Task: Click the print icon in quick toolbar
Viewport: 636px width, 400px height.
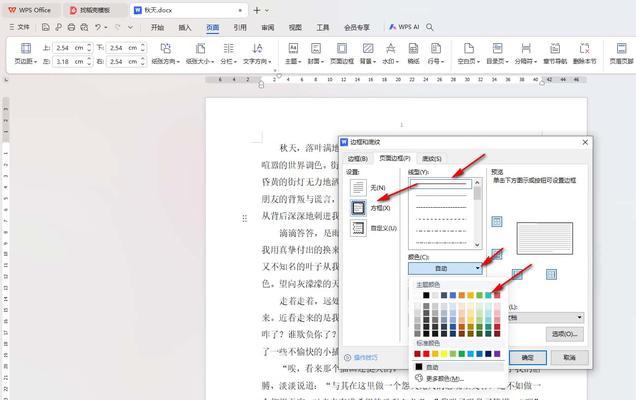Action: coord(71,27)
